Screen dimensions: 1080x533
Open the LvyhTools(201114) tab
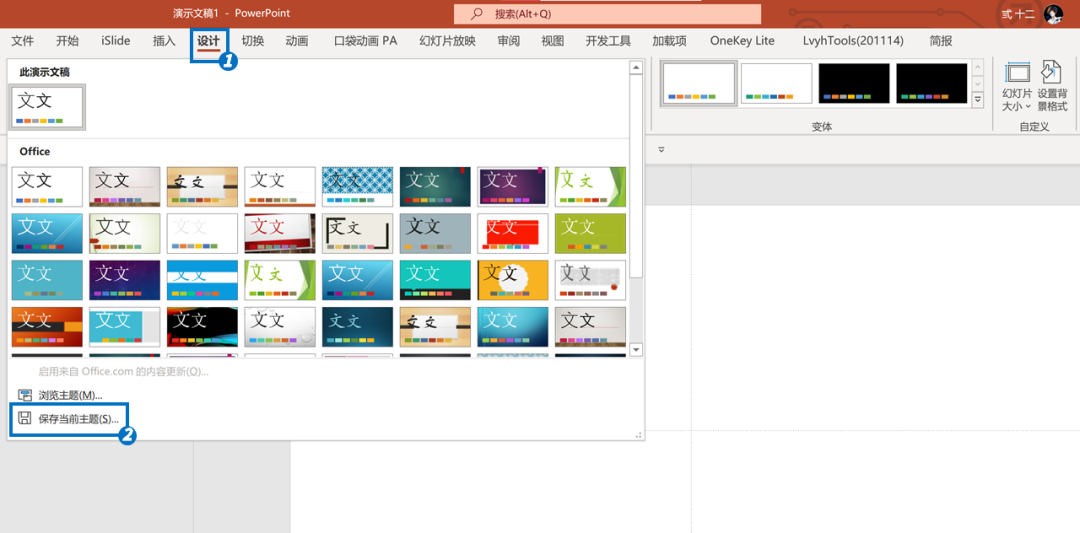853,41
